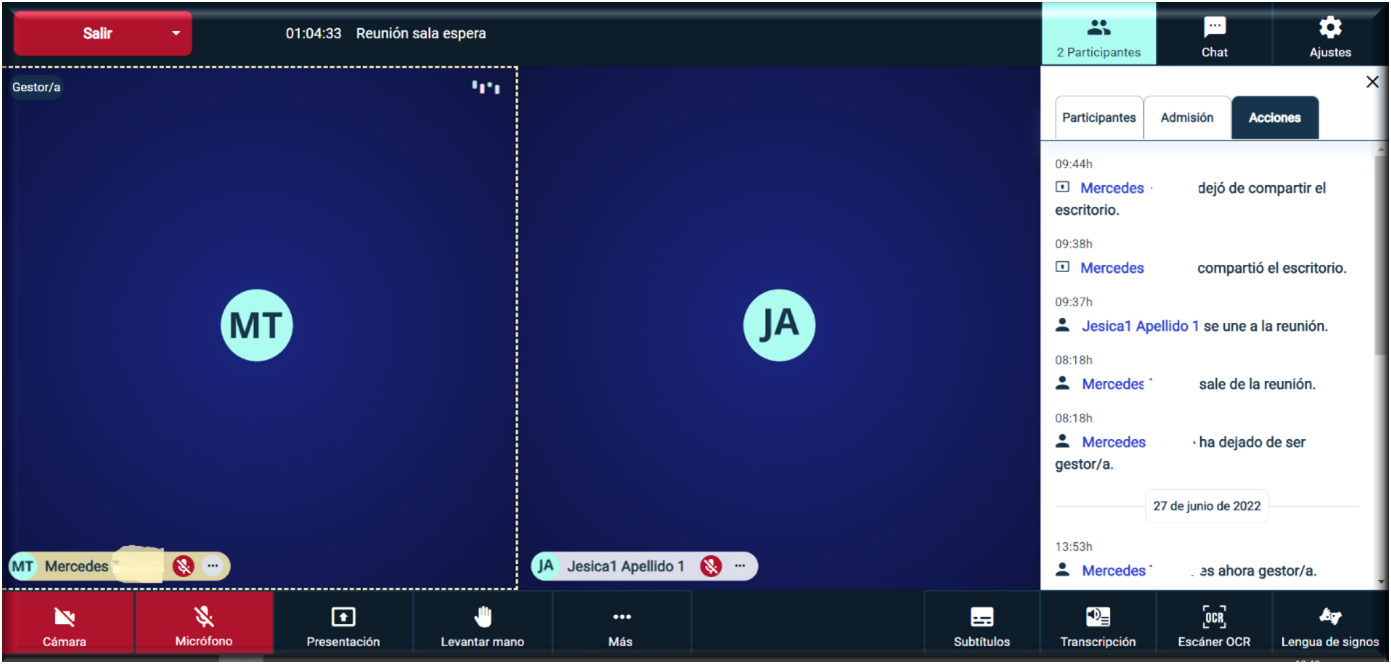Expand the Salir dropdown arrow
1391x664 pixels.
click(177, 33)
